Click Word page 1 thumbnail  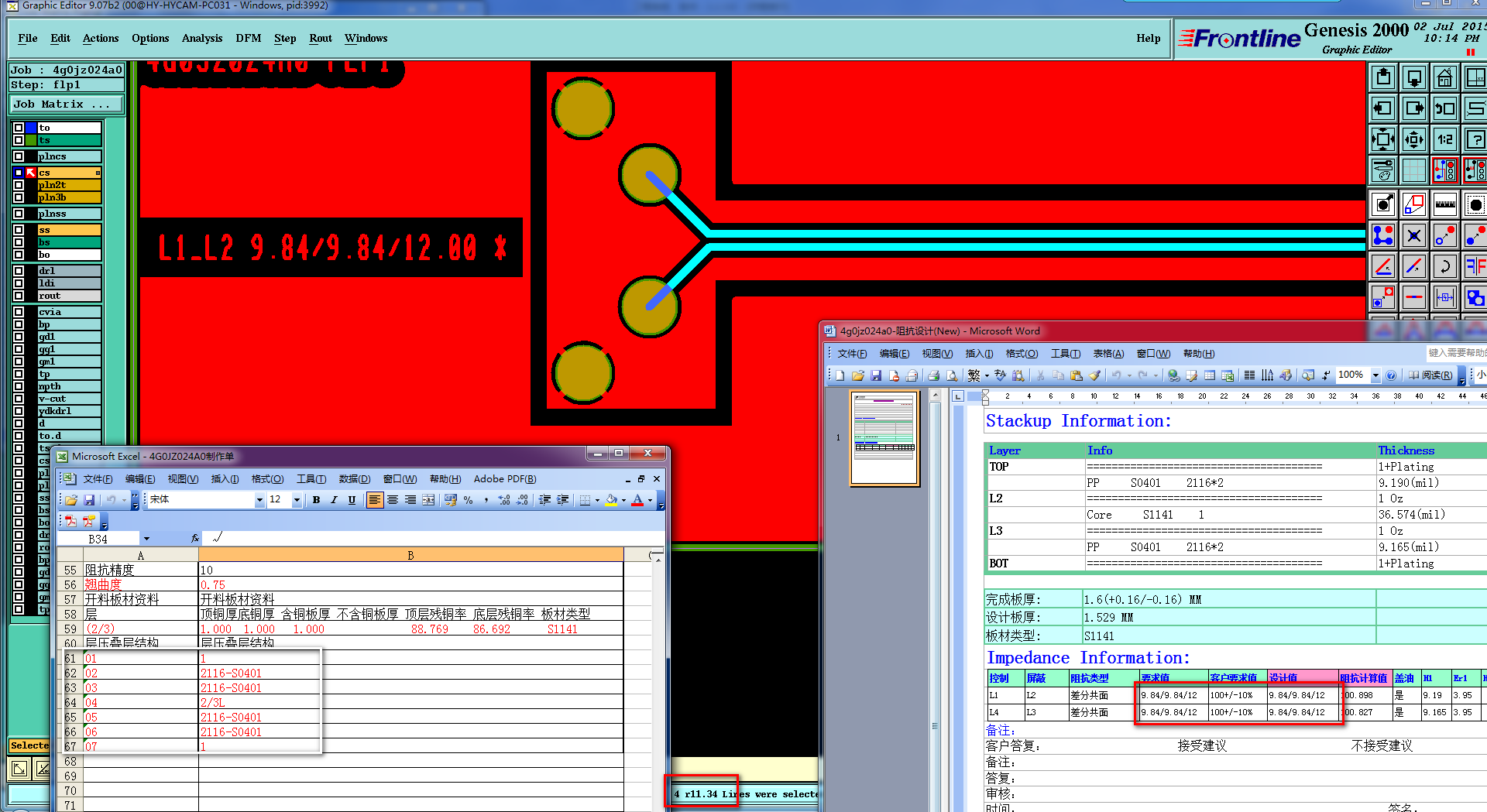(x=884, y=438)
